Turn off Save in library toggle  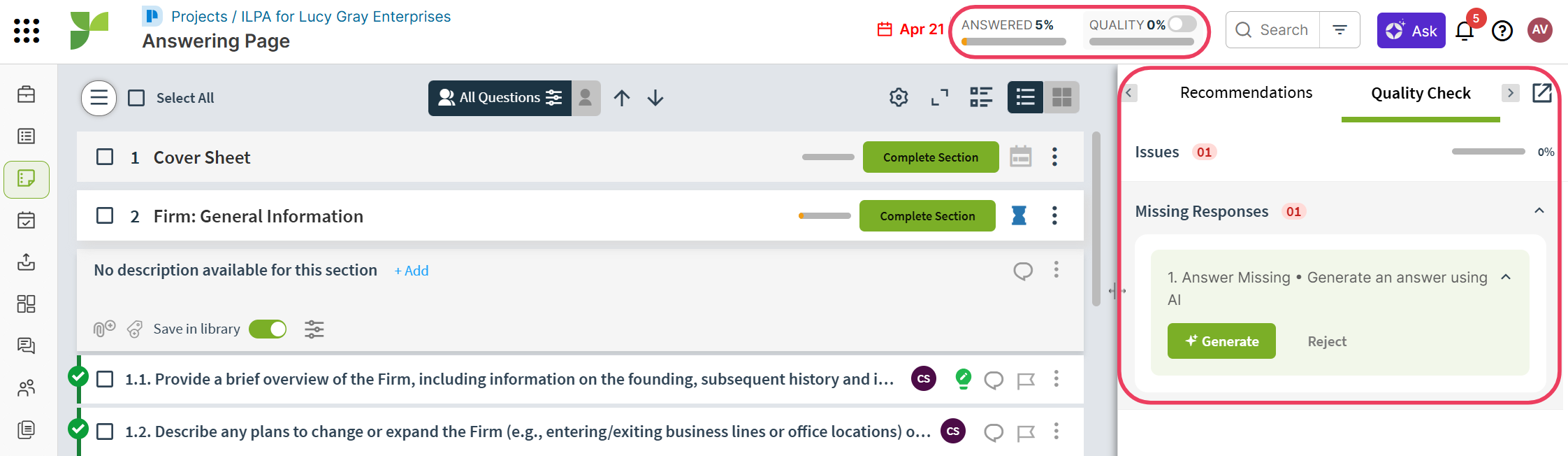268,329
